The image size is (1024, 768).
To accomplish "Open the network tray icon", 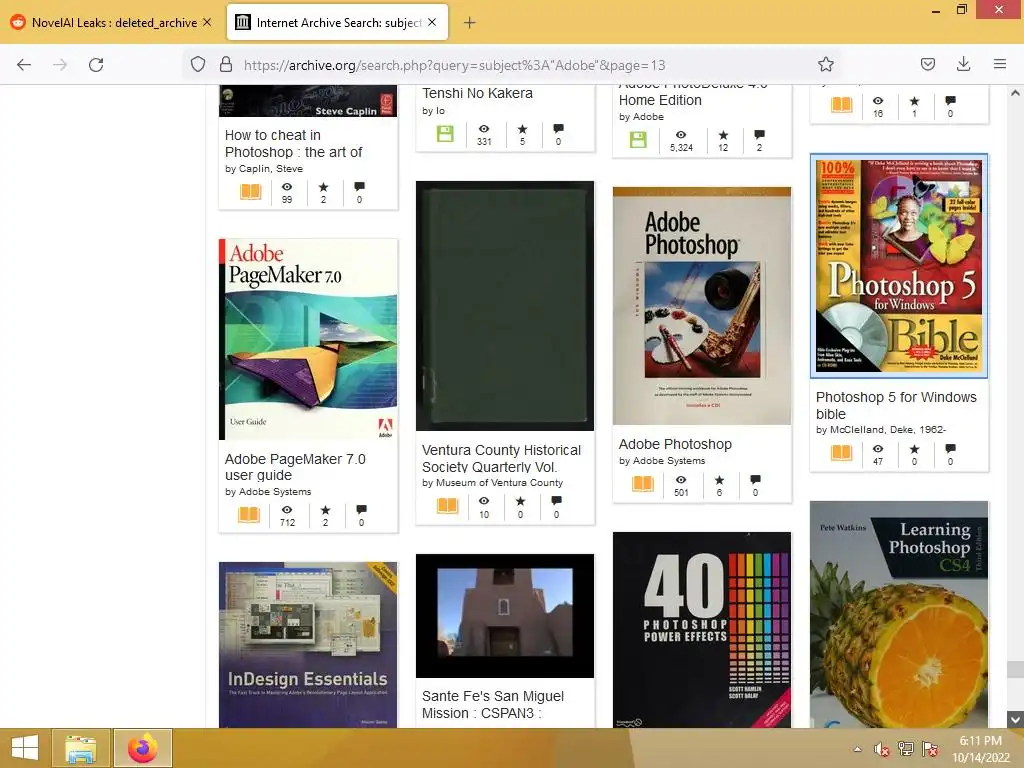I will (x=906, y=749).
